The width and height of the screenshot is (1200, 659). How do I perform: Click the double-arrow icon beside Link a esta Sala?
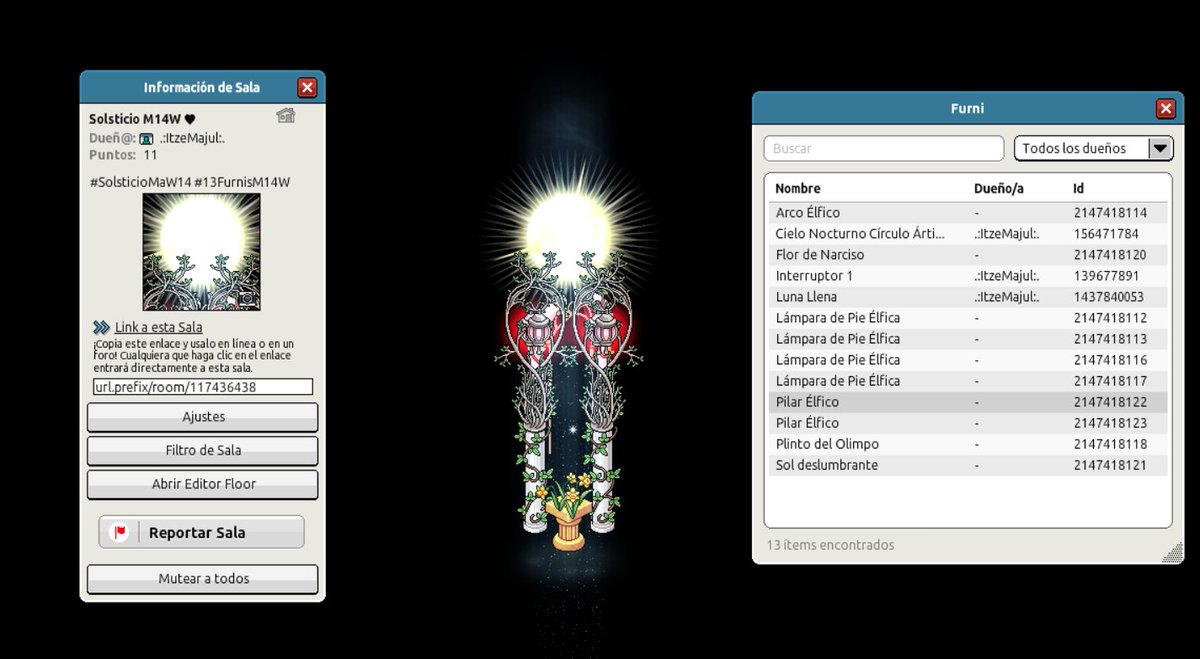pos(101,327)
